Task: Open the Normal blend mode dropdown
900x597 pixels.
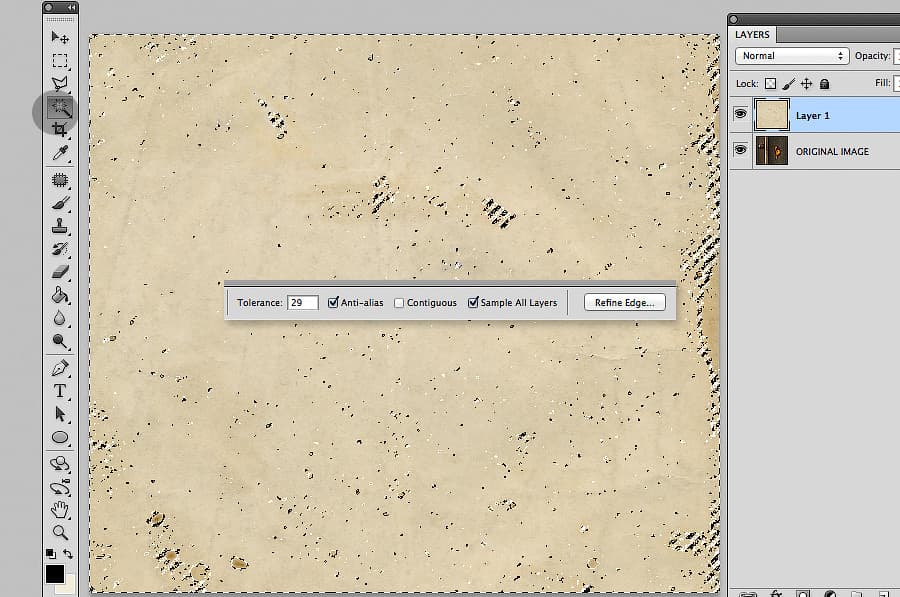Action: coord(792,56)
